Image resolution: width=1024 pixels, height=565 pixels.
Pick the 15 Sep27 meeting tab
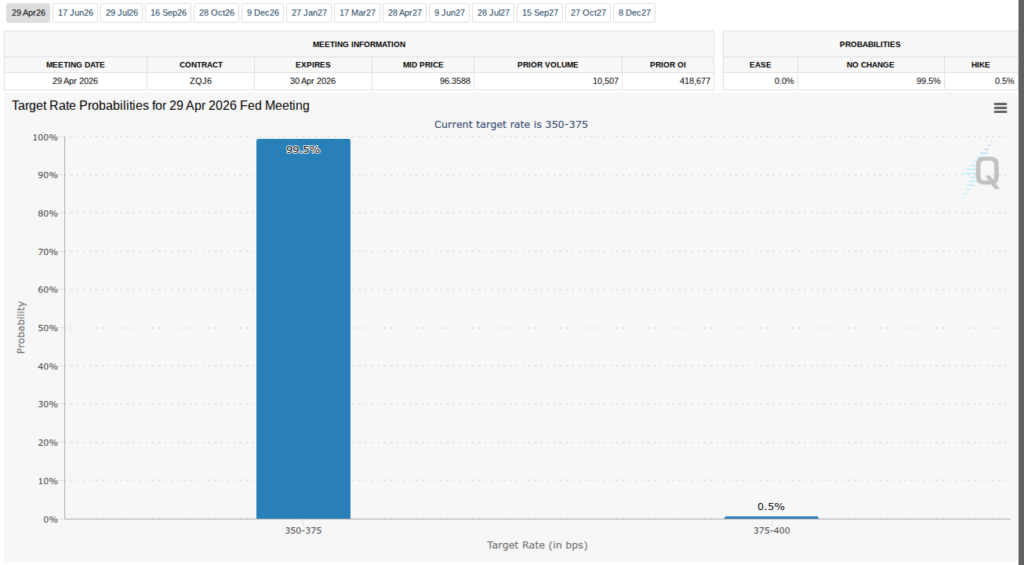point(540,13)
